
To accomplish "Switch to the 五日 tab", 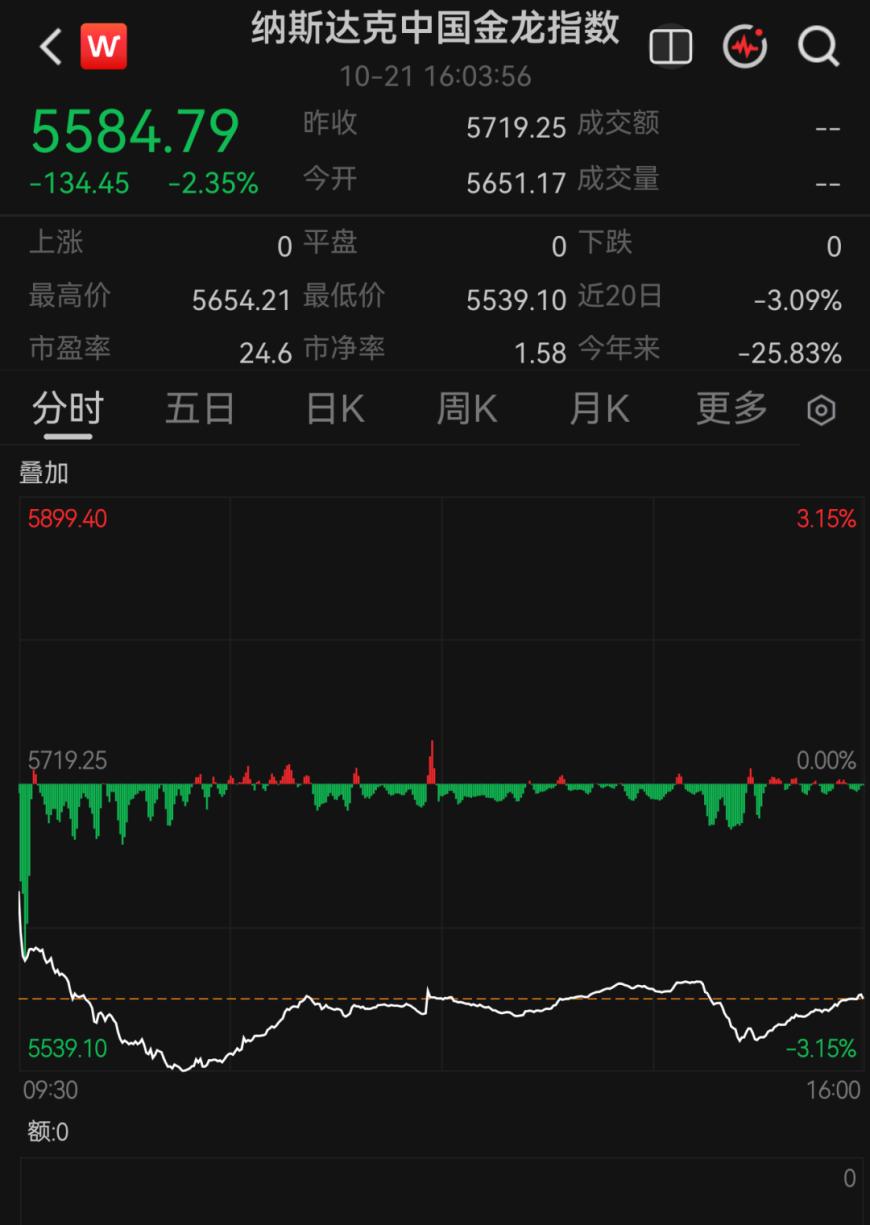I will pos(200,409).
